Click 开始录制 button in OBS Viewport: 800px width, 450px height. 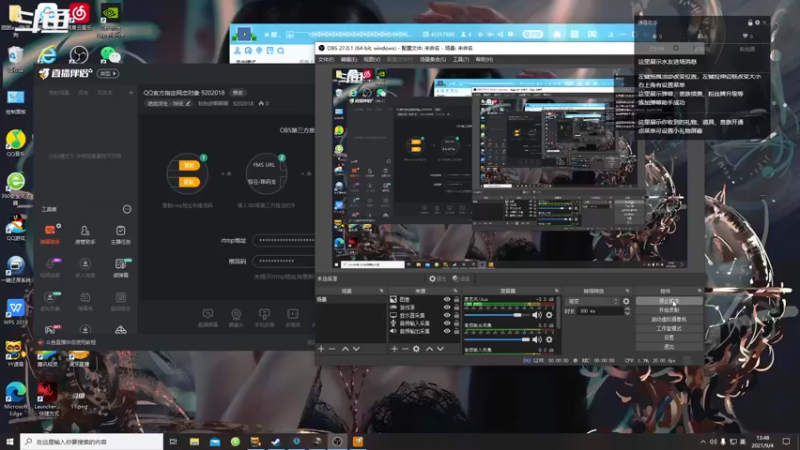tap(669, 310)
